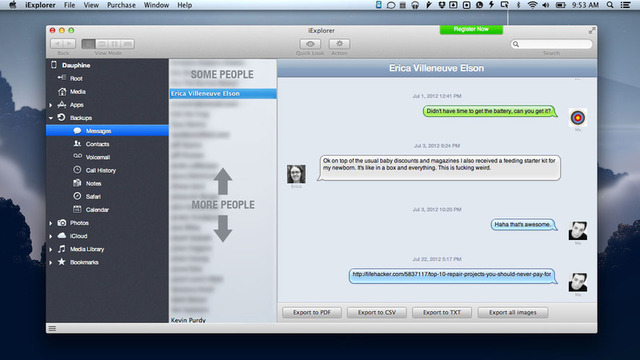The width and height of the screenshot is (640, 360).
Task: Click the Register Now button
Action: (471, 29)
